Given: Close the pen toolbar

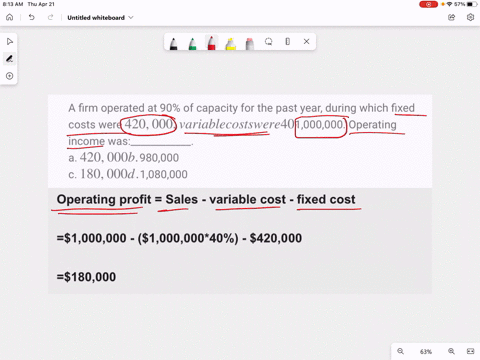Looking at the screenshot, I should tap(307, 41).
